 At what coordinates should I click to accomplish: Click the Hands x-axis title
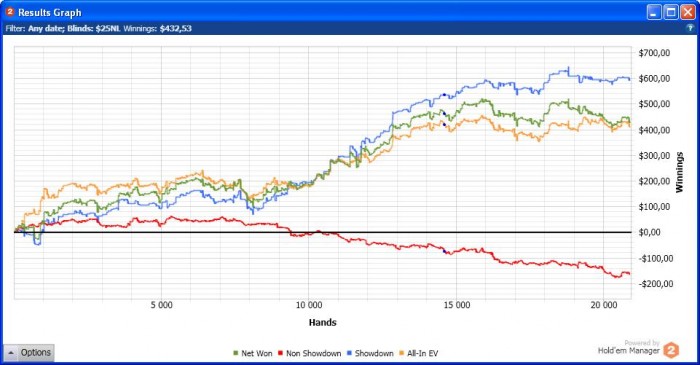coord(322,322)
